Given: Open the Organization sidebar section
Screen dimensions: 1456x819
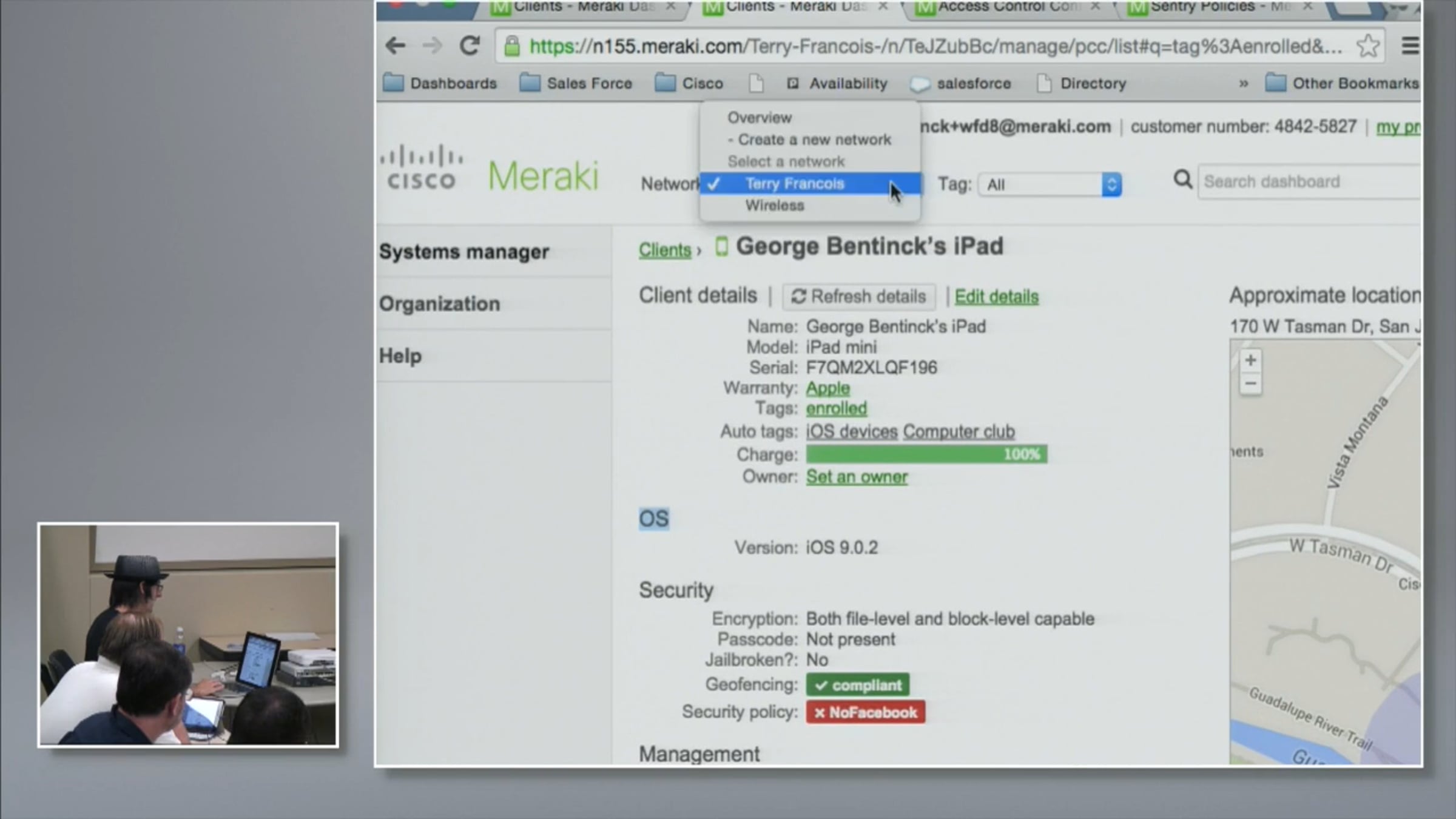Looking at the screenshot, I should [x=440, y=303].
